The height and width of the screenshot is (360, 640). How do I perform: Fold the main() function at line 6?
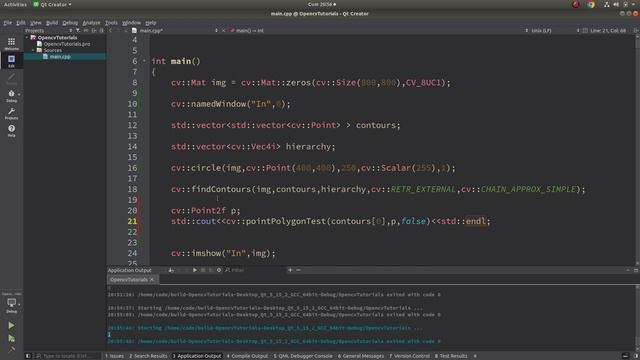[x=144, y=61]
